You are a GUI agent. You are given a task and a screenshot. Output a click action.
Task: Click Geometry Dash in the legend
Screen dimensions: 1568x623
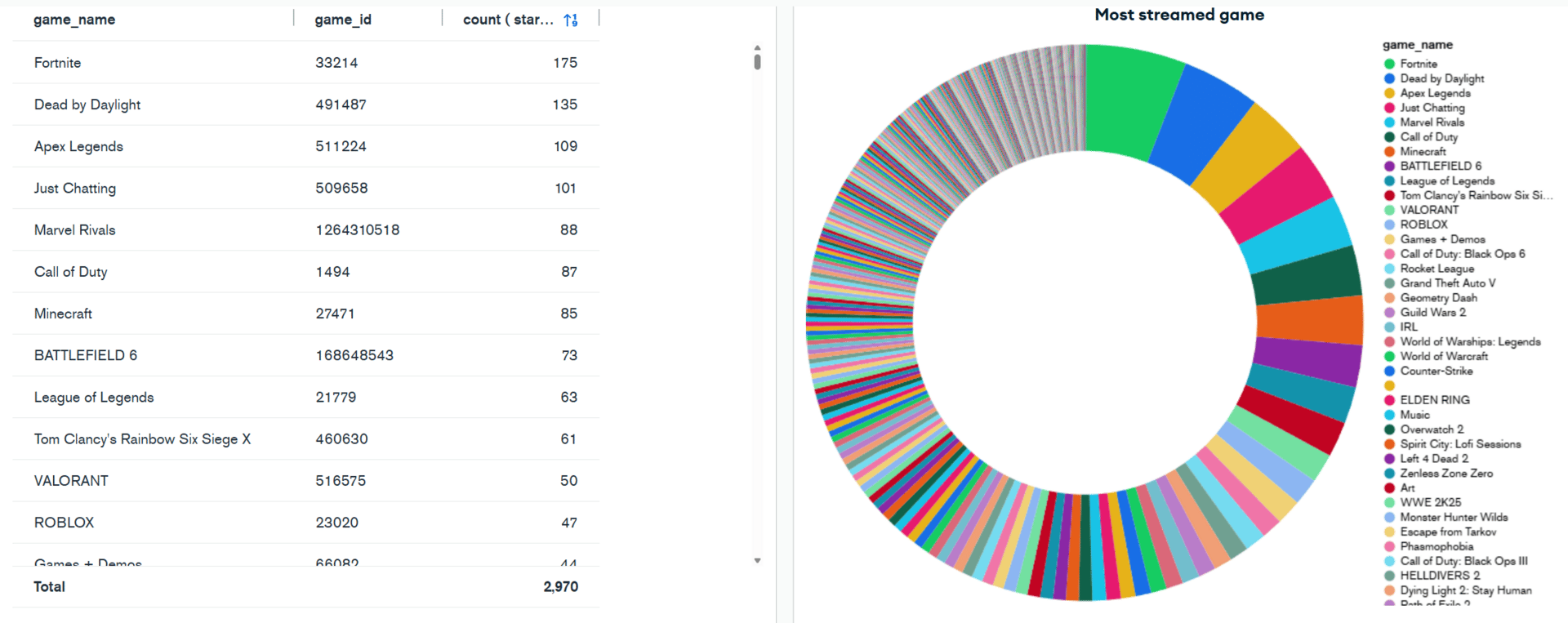(x=1439, y=298)
